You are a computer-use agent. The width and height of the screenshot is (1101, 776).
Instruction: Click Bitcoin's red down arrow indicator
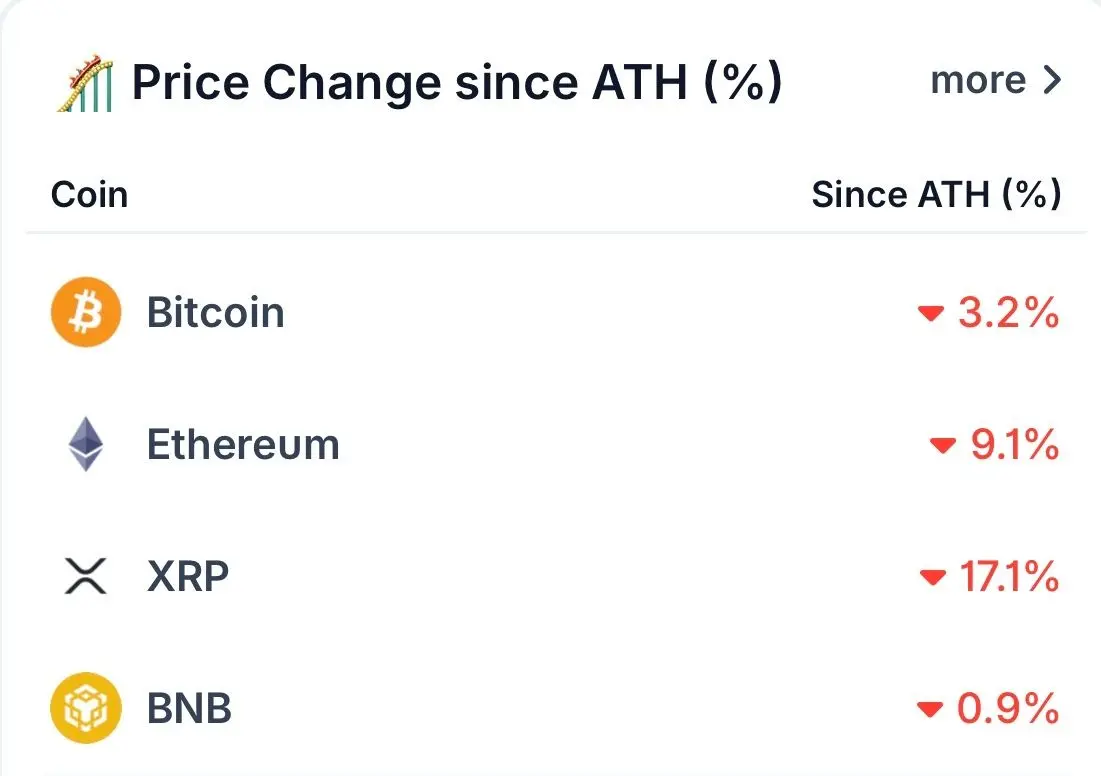[x=931, y=315]
